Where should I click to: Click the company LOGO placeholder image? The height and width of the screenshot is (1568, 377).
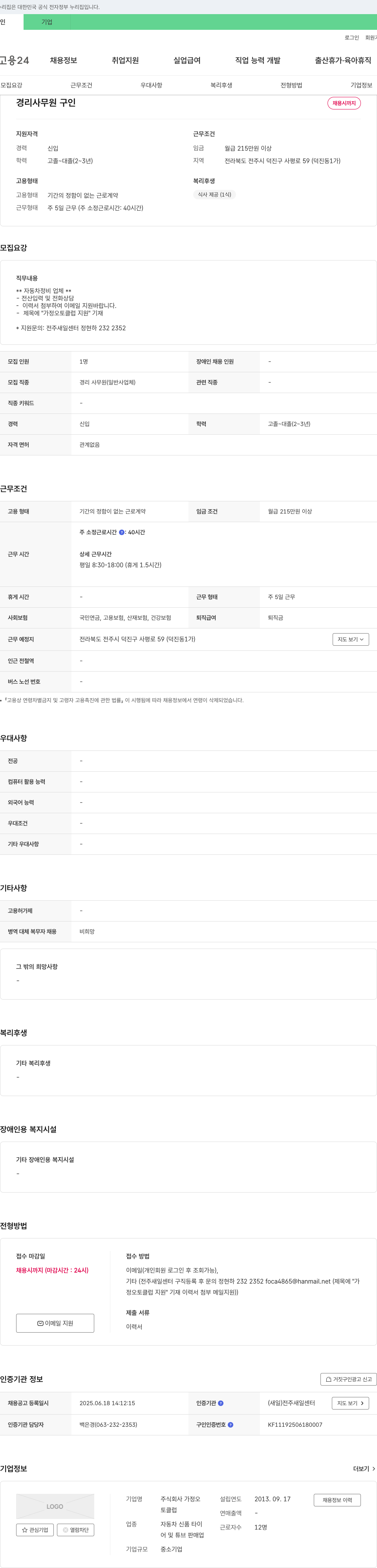(x=55, y=1506)
